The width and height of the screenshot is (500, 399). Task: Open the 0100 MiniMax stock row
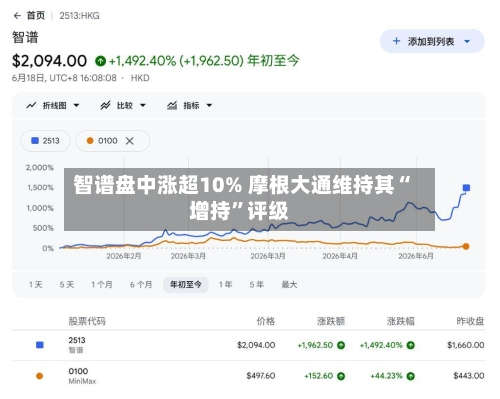(x=248, y=376)
